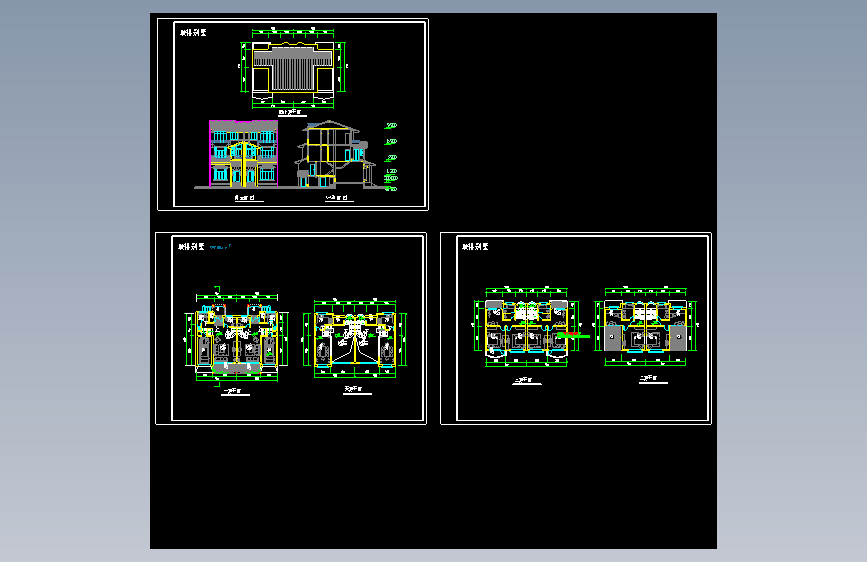Select the left floor plan in bottom-left sheet
This screenshot has height=562, width=867.
(236, 336)
